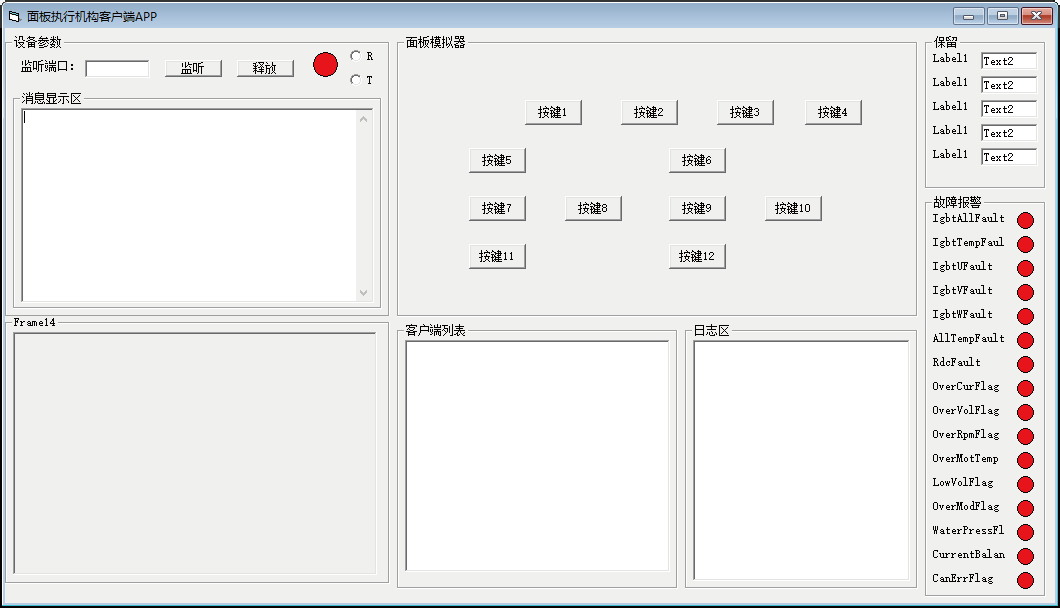Image resolution: width=1060 pixels, height=608 pixels.
Task: Click 按键12 in the panel simulator
Action: pyautogui.click(x=697, y=256)
